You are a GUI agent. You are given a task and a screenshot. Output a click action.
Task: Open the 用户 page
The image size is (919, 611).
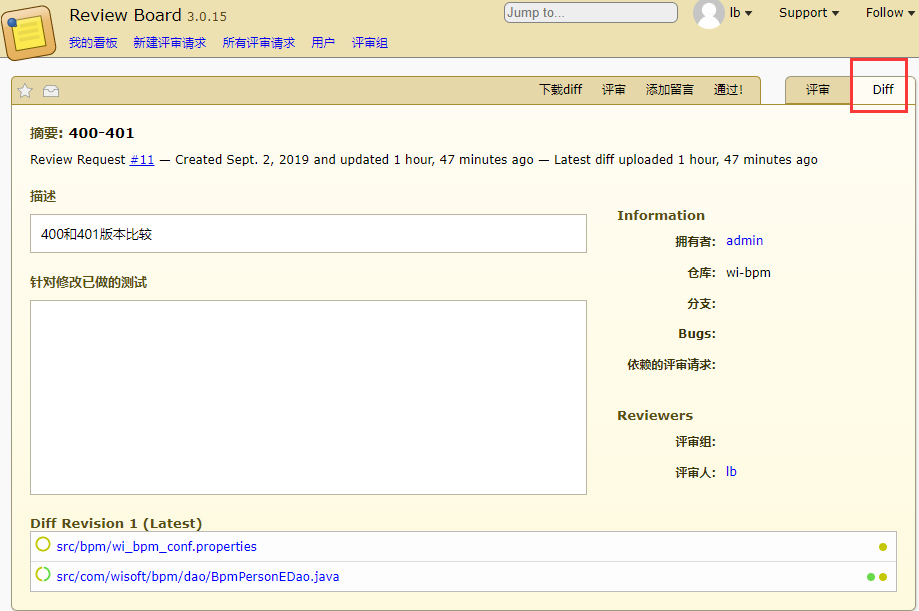coord(323,43)
